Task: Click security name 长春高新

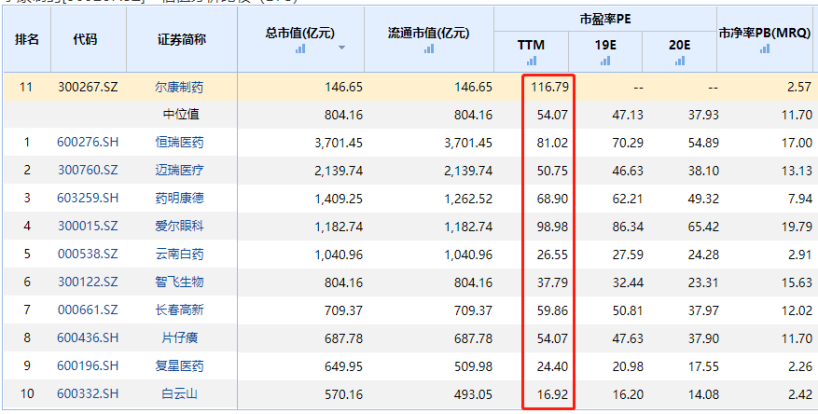Action: [179, 310]
